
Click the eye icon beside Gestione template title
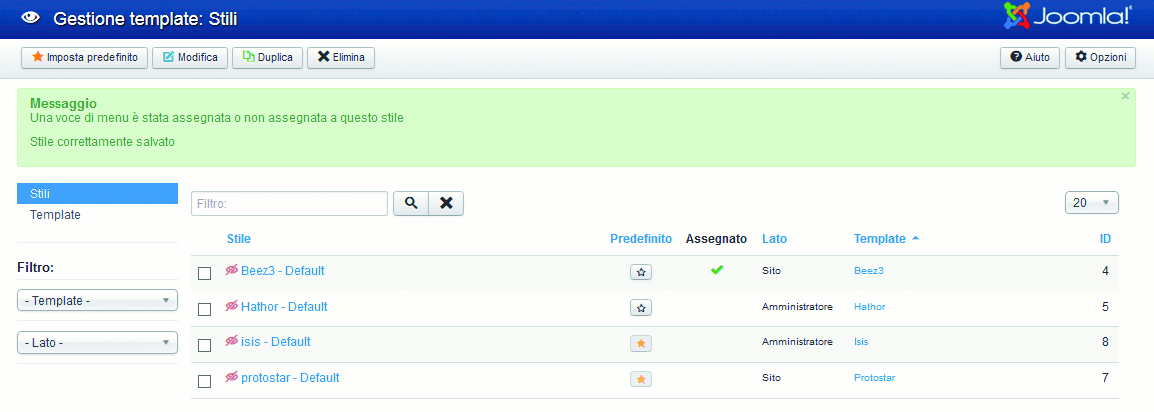[x=30, y=18]
